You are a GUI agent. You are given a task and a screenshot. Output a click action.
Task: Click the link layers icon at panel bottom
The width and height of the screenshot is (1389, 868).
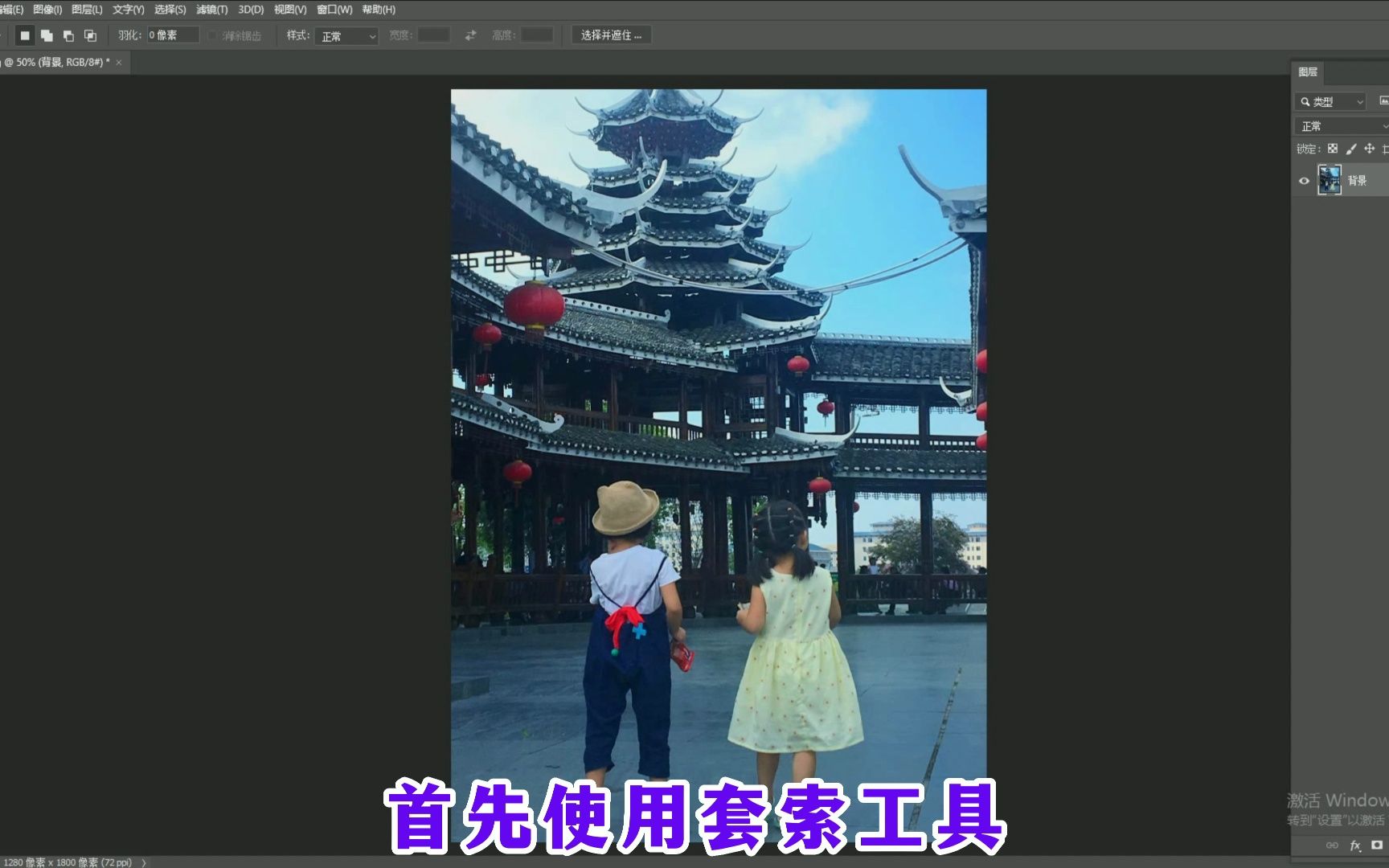pyautogui.click(x=1333, y=845)
